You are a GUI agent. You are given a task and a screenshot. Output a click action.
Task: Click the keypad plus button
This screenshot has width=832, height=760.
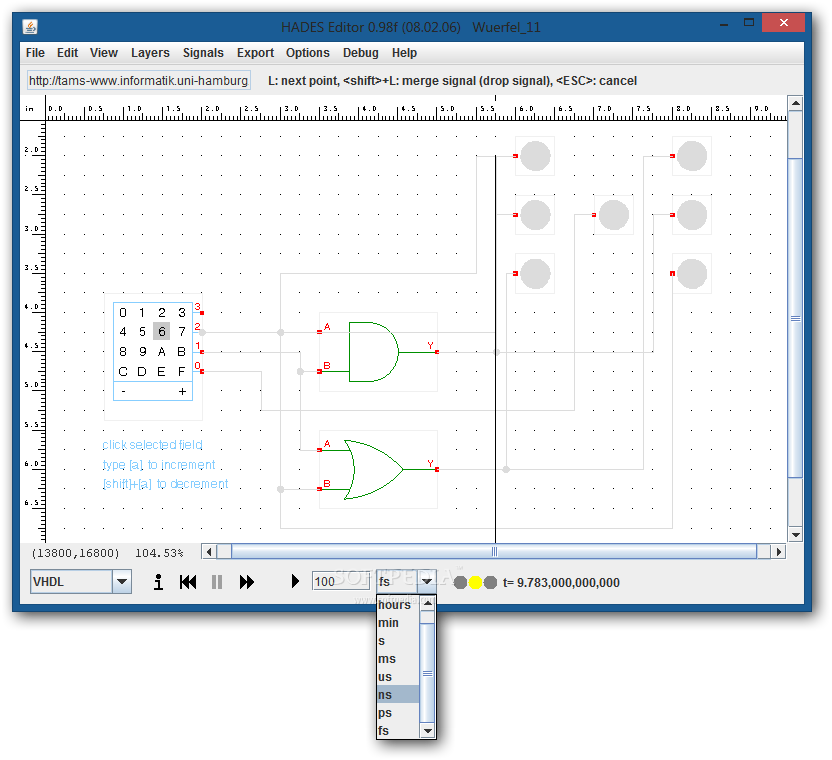coord(182,391)
